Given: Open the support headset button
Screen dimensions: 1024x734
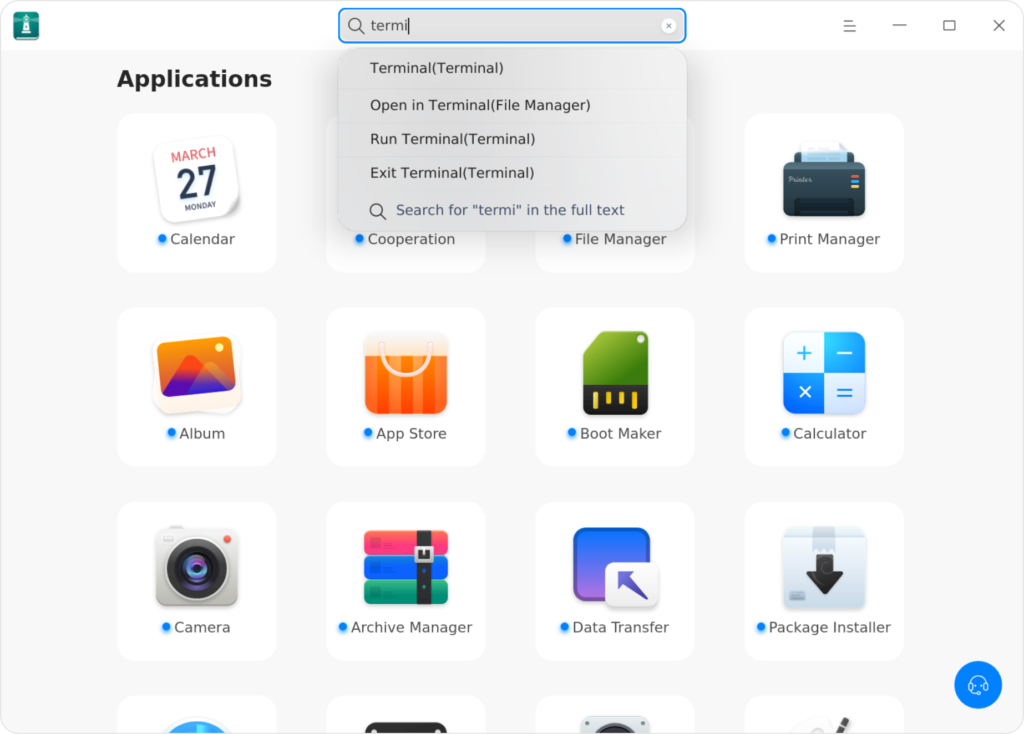Looking at the screenshot, I should [978, 684].
